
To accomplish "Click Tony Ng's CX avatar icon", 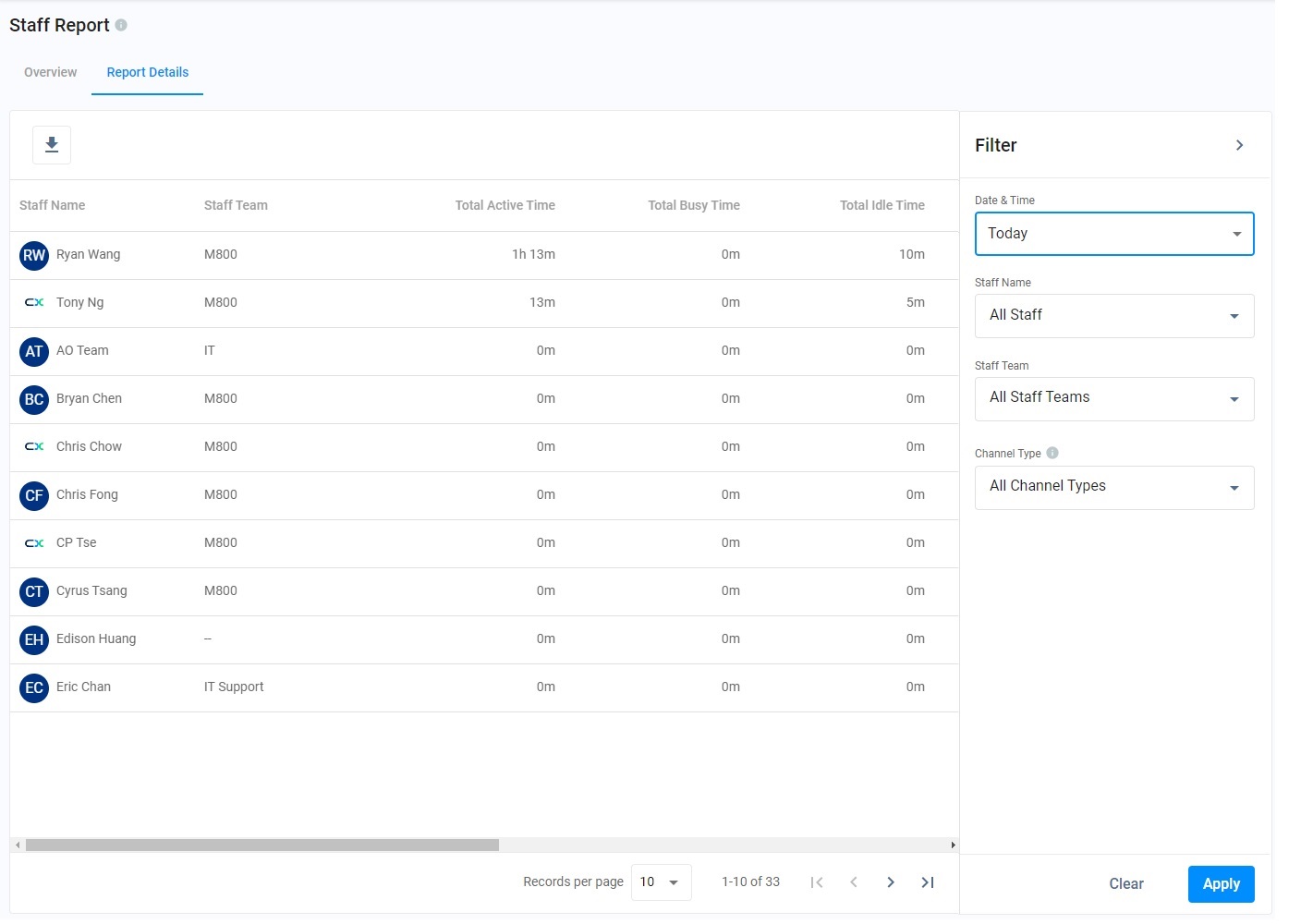I will tap(34, 303).
